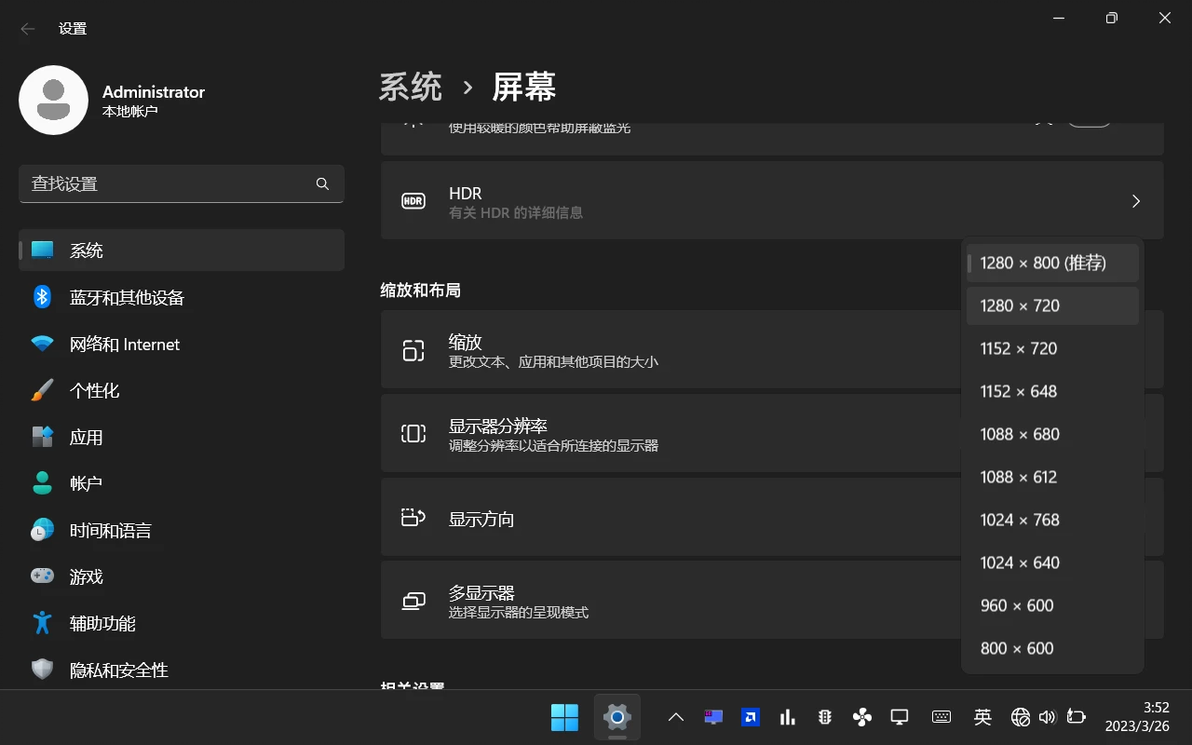Open the clock showing 3:52

[1137, 717]
